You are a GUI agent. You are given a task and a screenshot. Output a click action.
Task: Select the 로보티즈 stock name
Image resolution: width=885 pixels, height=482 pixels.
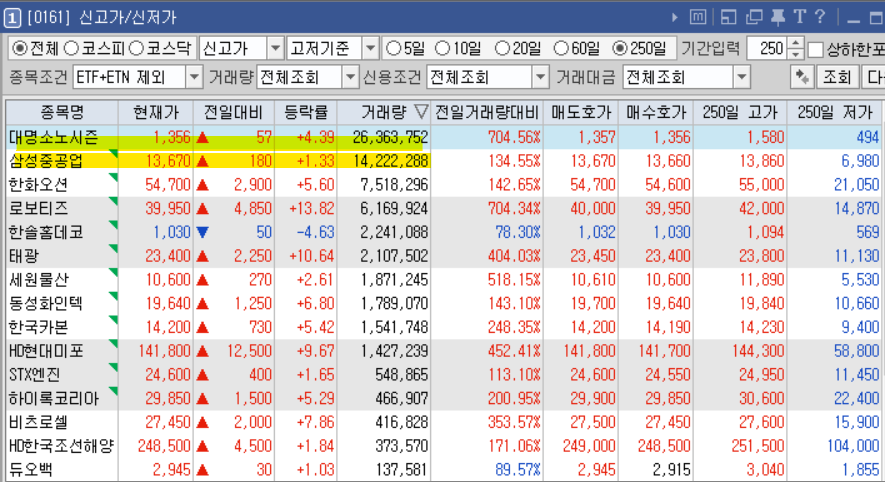pyautogui.click(x=38, y=208)
